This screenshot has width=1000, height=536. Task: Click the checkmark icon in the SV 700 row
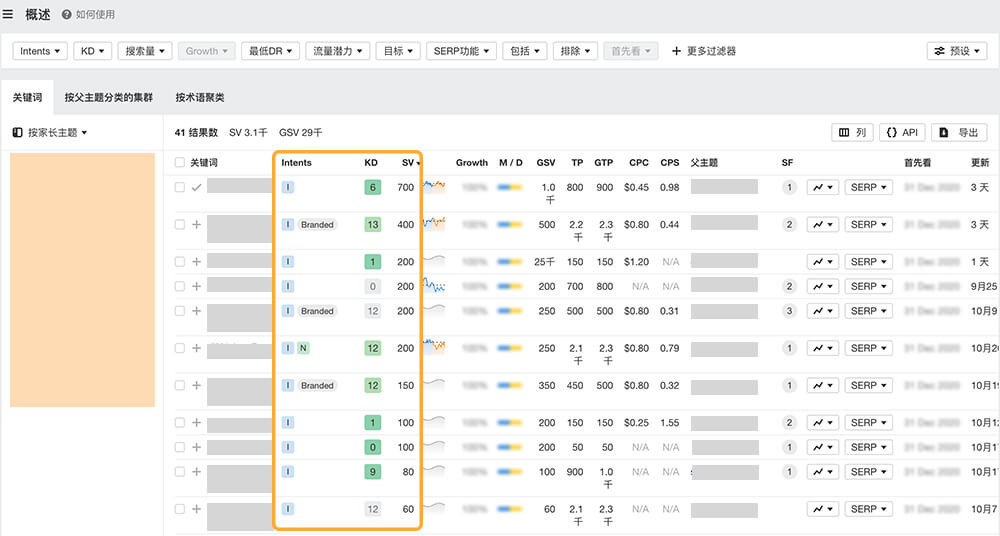pos(196,187)
